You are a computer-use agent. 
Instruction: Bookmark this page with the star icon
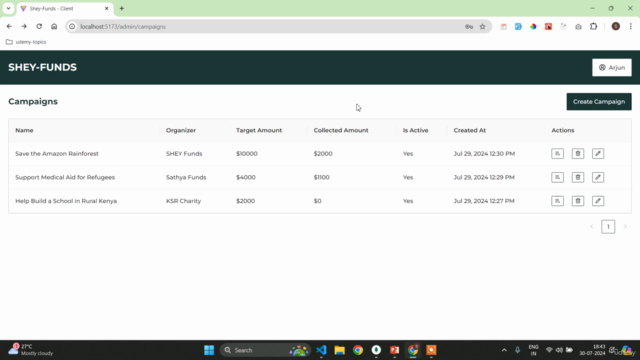click(x=482, y=27)
